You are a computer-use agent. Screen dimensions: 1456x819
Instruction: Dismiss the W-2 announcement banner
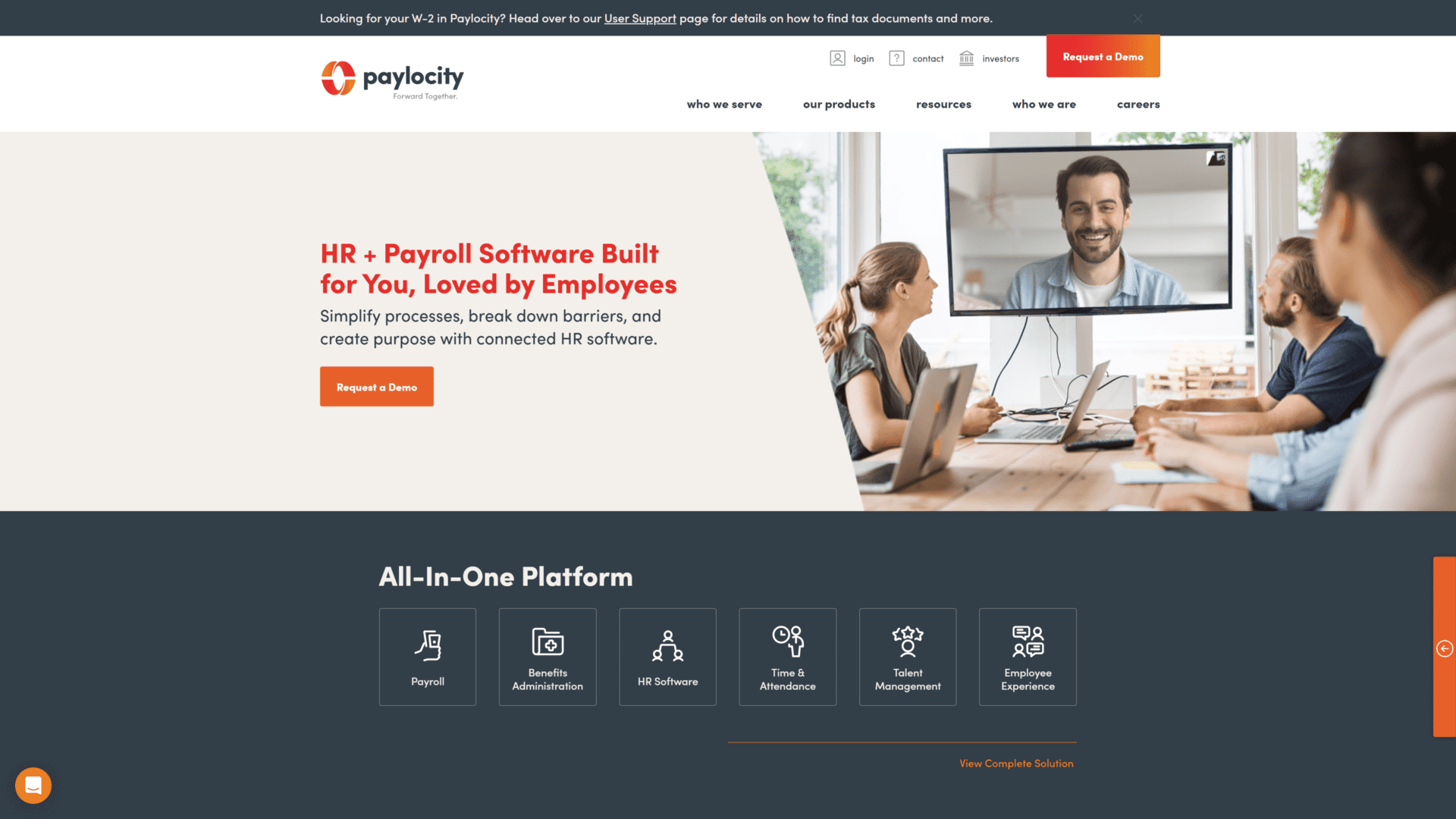click(x=1137, y=17)
